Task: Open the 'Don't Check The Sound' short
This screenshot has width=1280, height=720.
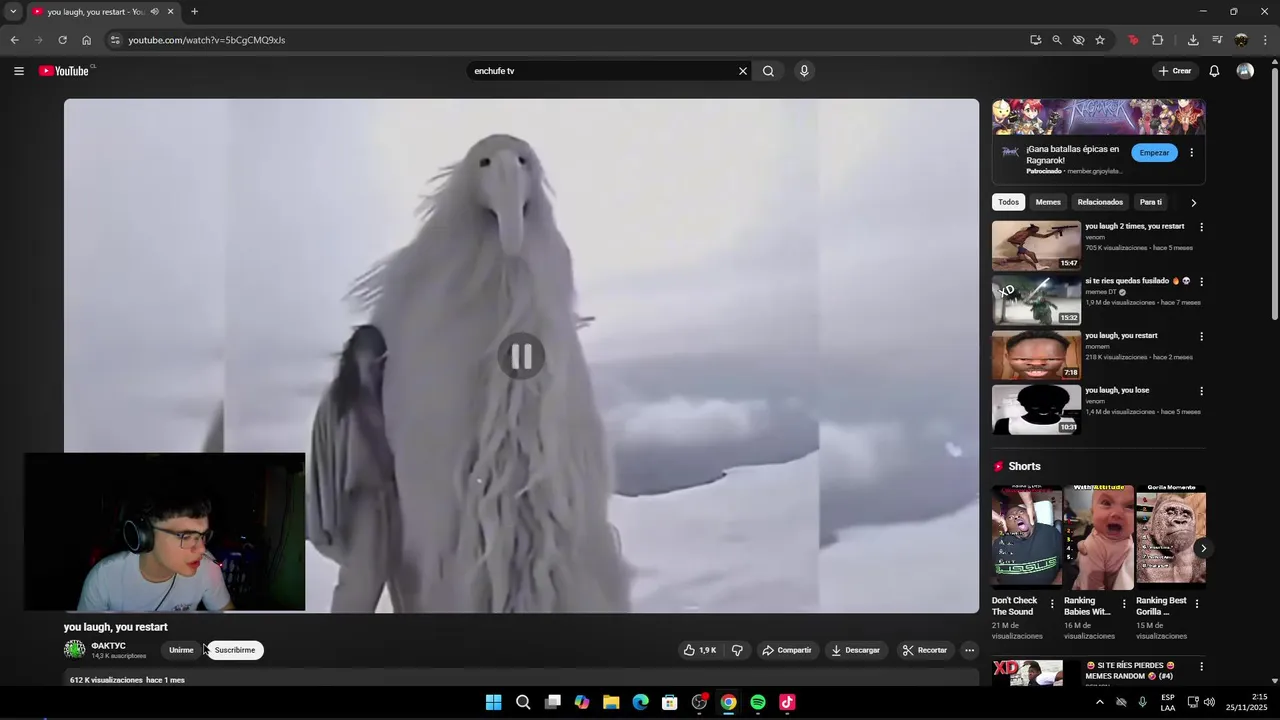Action: tap(1027, 537)
